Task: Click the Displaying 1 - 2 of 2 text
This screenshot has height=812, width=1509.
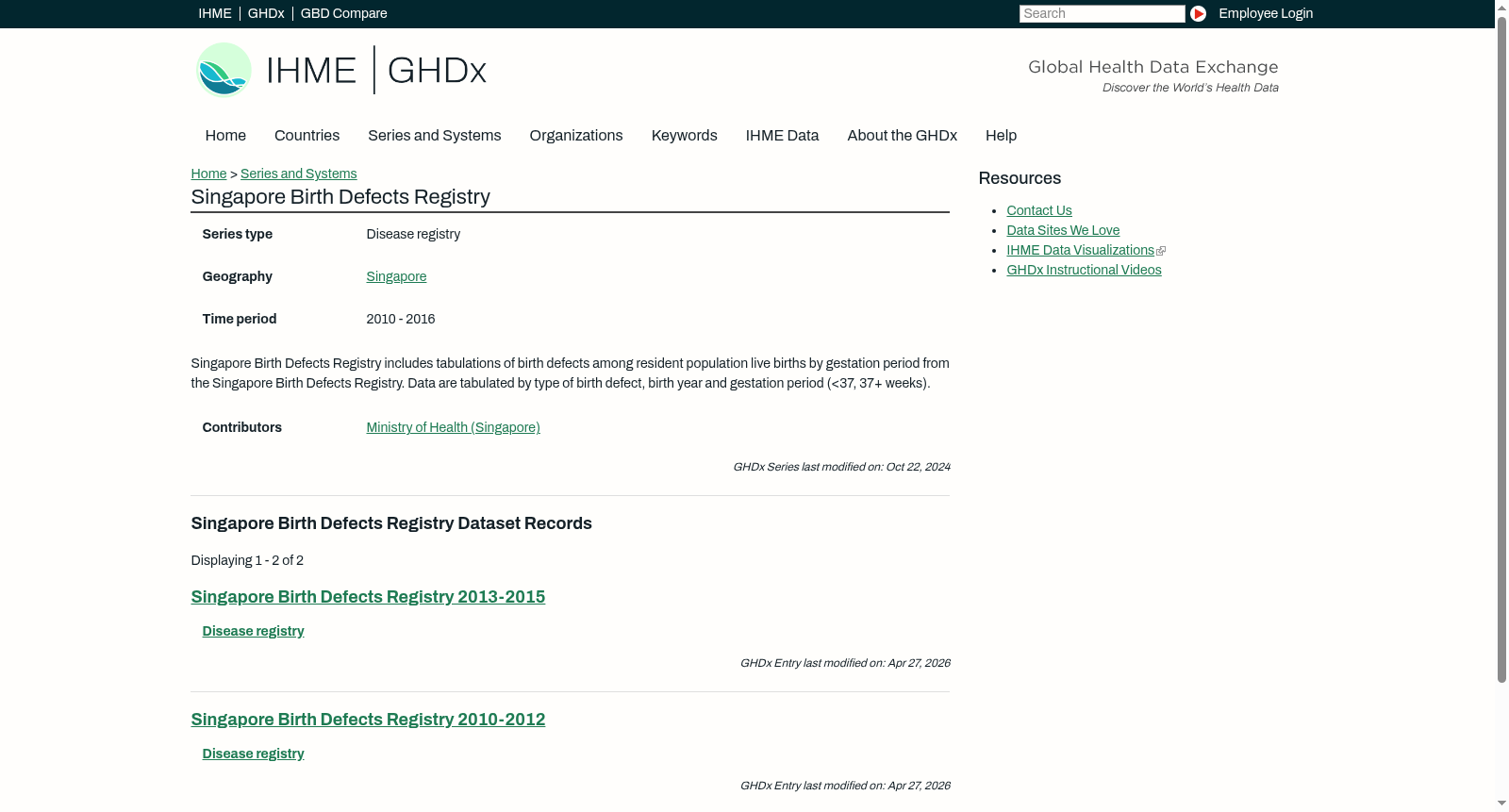Action: coord(247,561)
